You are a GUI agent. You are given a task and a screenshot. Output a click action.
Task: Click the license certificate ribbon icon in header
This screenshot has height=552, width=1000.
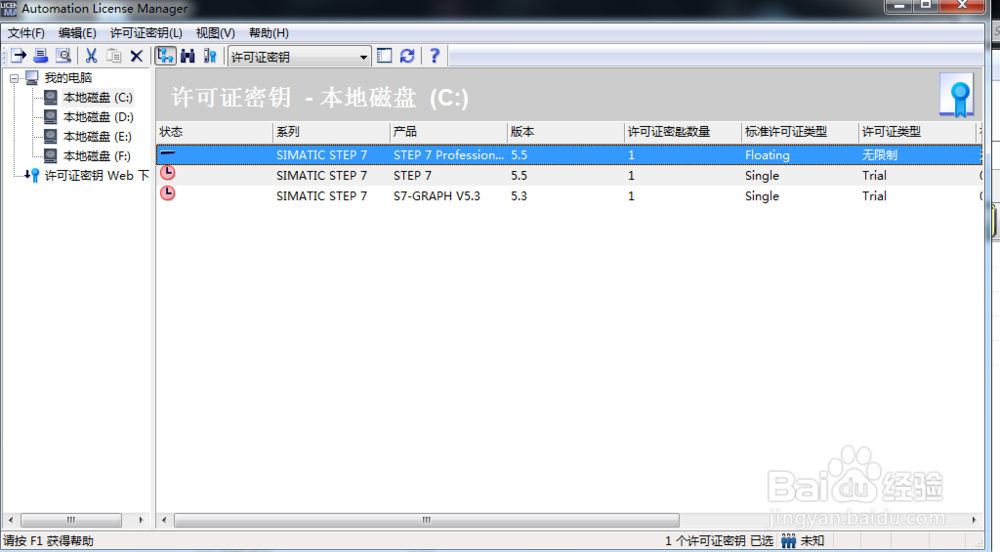coord(956,96)
